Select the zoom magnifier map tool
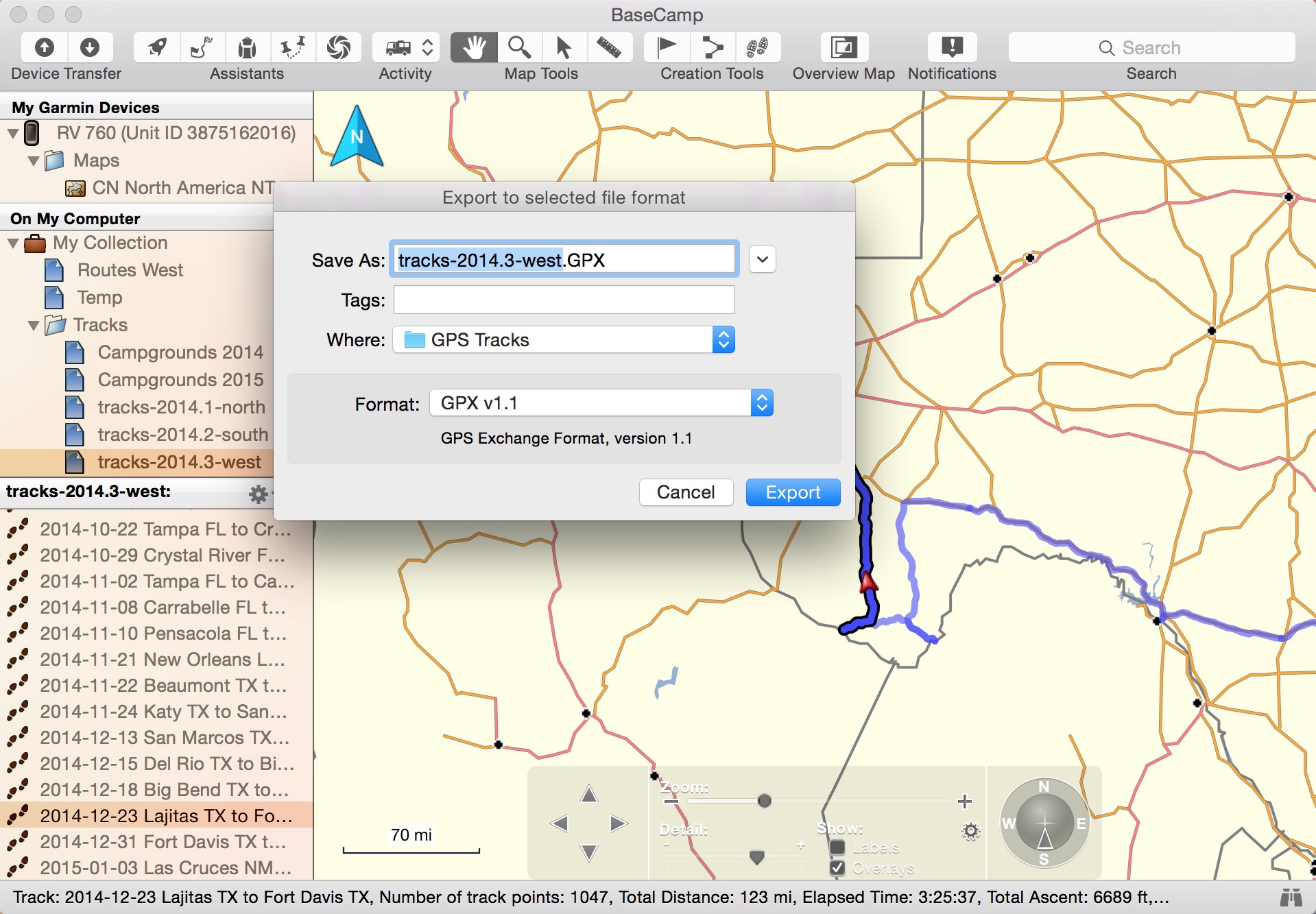1316x914 pixels. (x=519, y=47)
